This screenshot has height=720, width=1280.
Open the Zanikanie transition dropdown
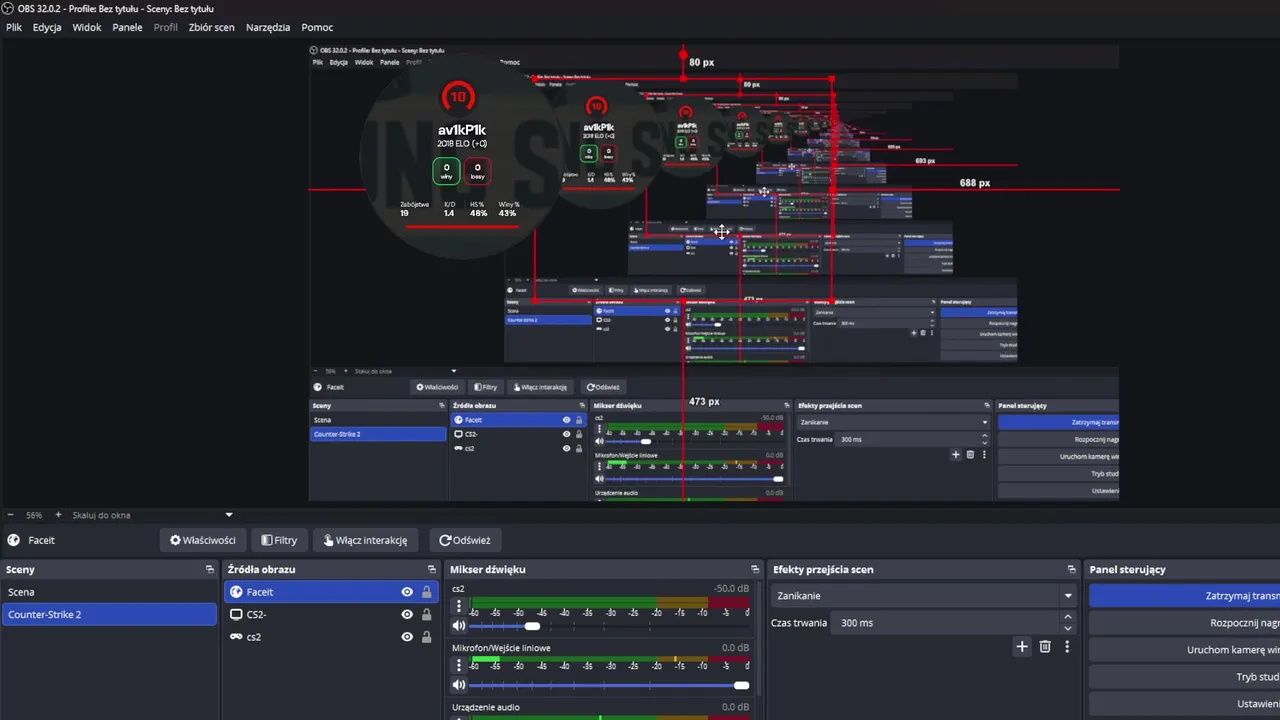click(921, 596)
